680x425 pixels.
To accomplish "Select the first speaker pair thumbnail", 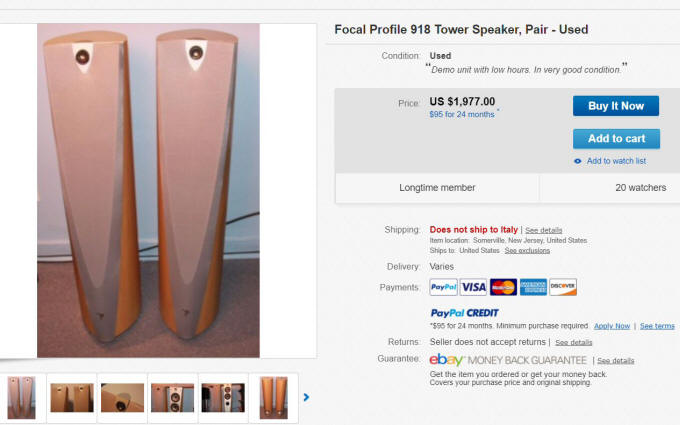I will coord(21,397).
